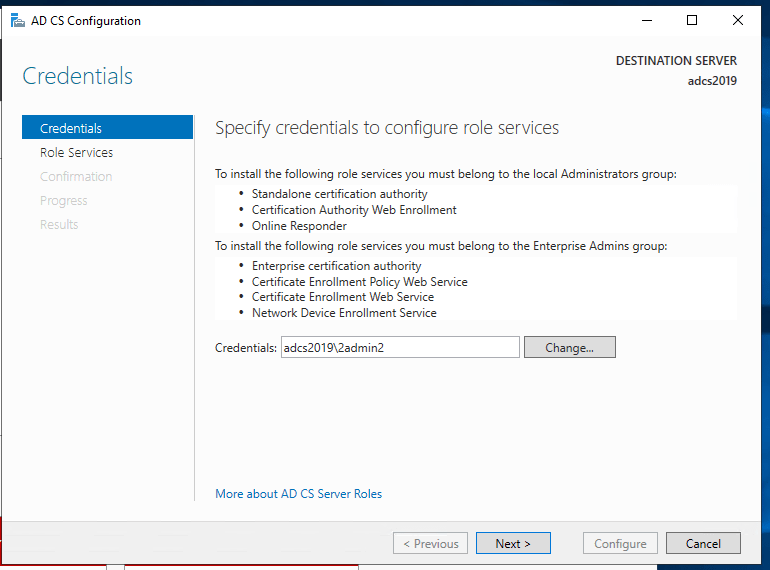The height and width of the screenshot is (570, 770).
Task: Cancel the configuration wizard
Action: coord(703,544)
